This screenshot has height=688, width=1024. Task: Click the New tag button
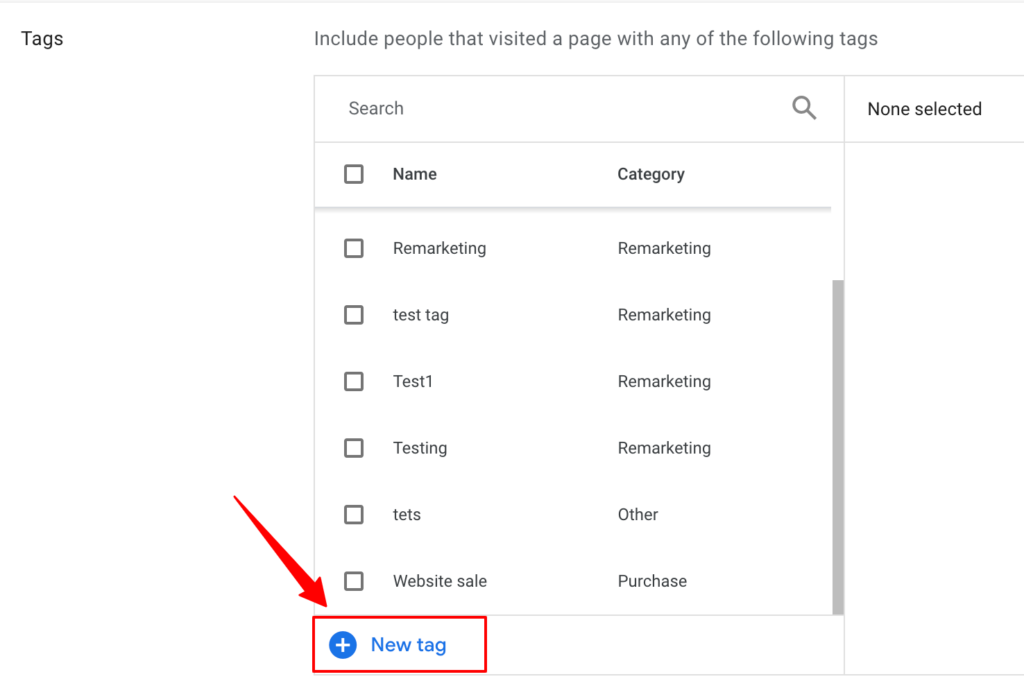tap(399, 645)
